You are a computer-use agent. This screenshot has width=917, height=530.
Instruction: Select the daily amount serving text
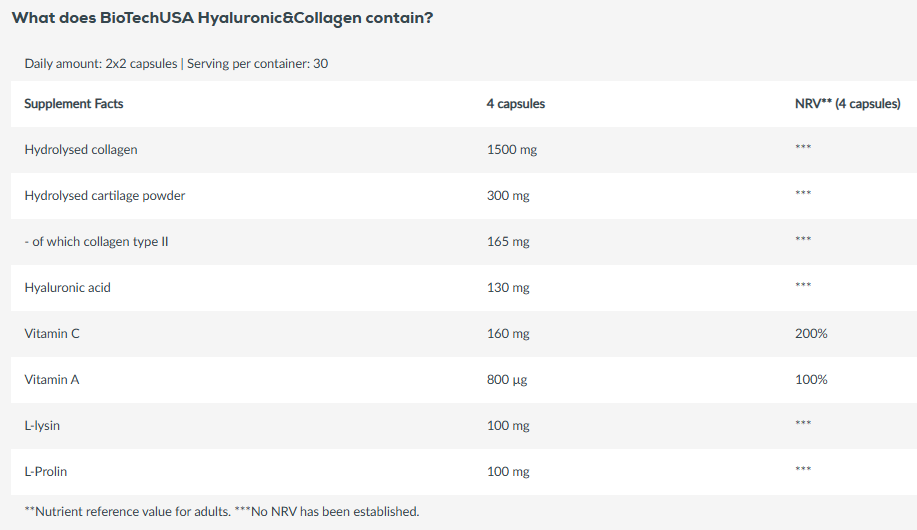click(176, 64)
